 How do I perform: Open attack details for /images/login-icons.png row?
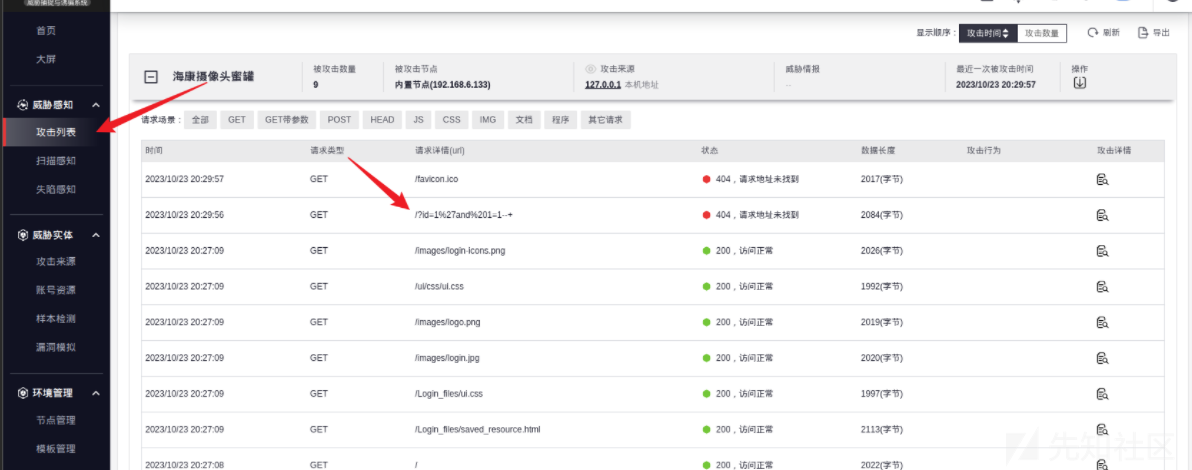pyautogui.click(x=1102, y=251)
